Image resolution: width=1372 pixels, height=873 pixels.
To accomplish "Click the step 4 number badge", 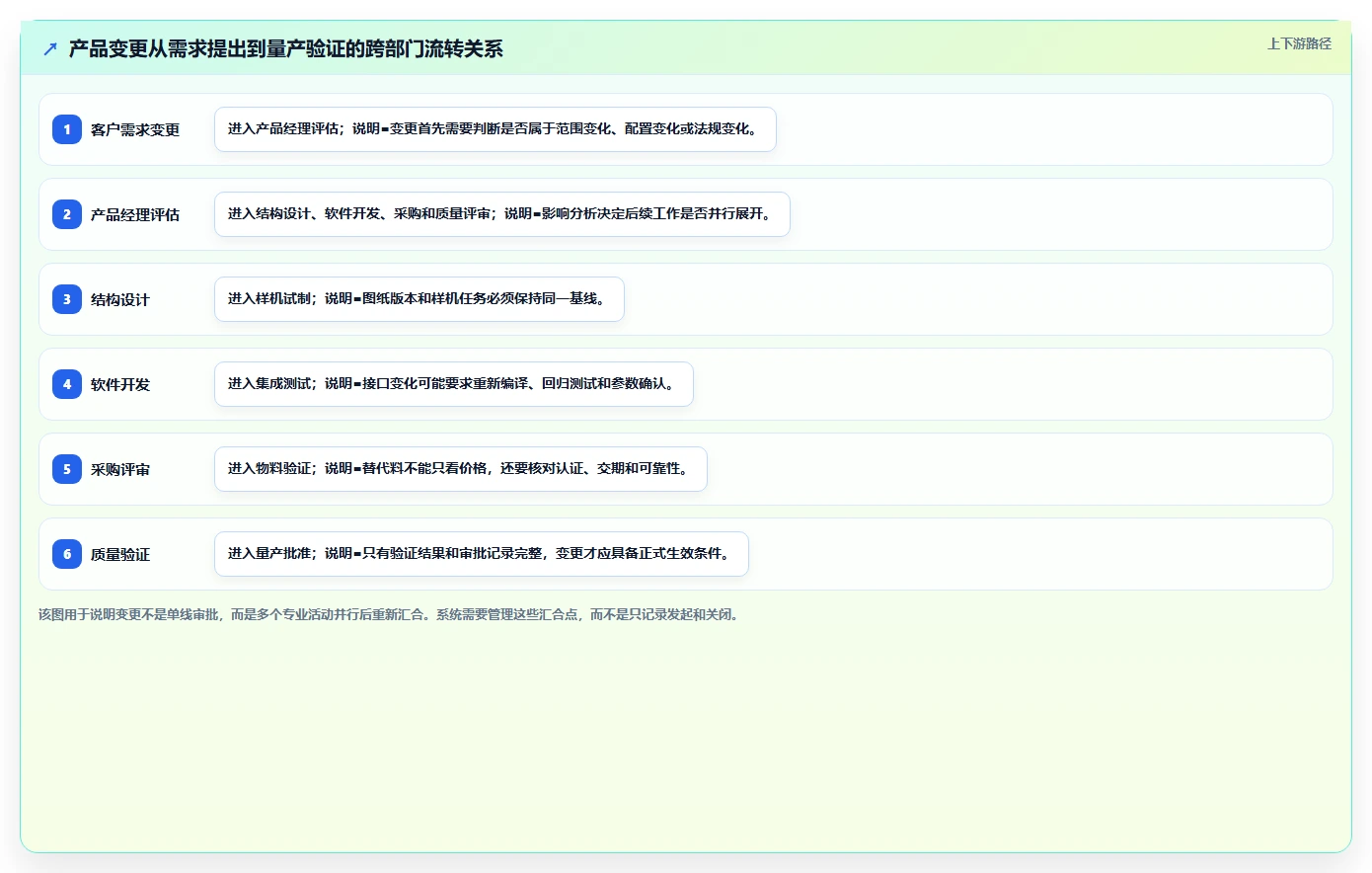I will [67, 384].
